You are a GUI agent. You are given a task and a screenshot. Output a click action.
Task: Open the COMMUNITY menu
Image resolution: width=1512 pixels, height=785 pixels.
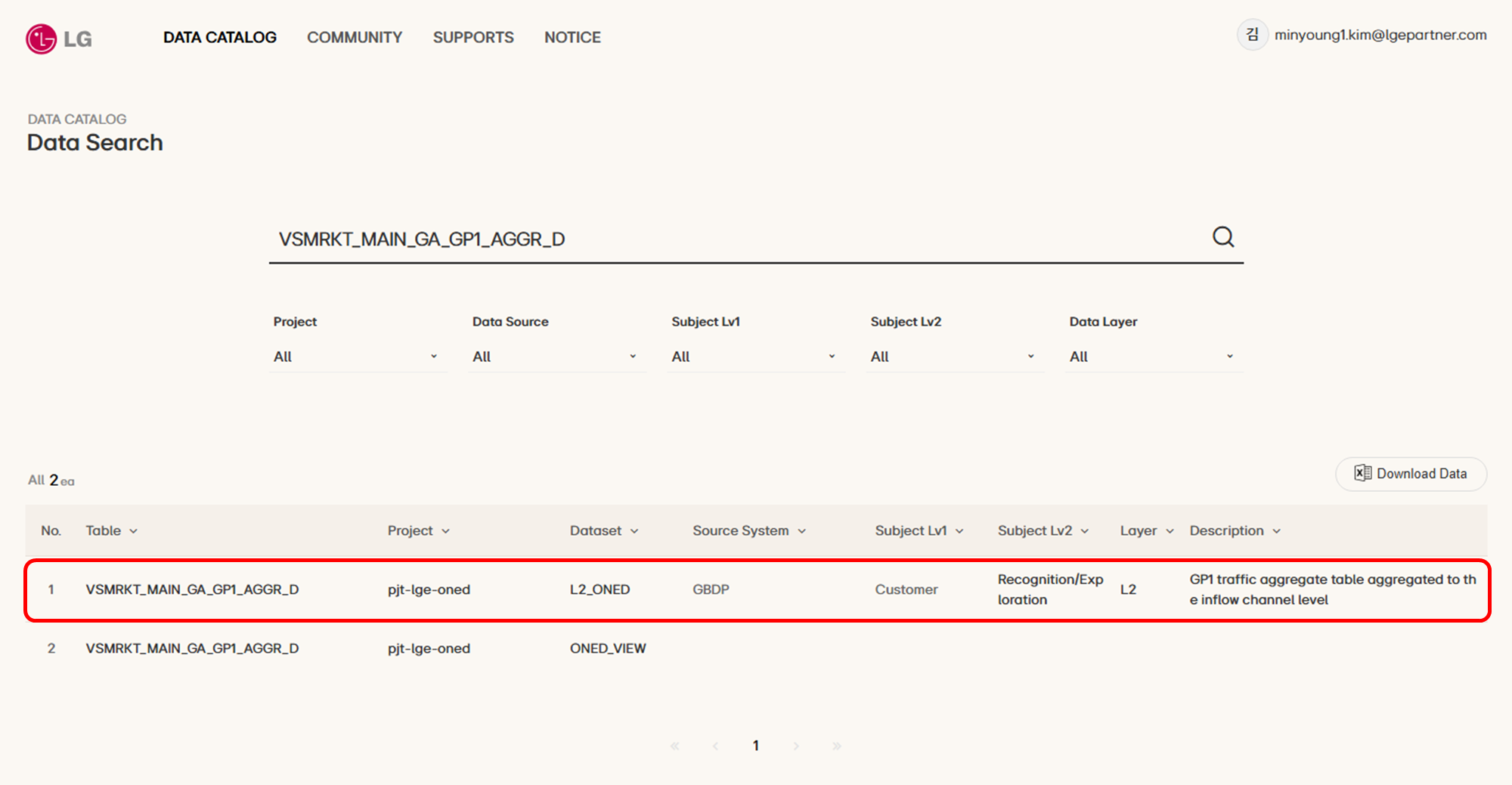354,37
